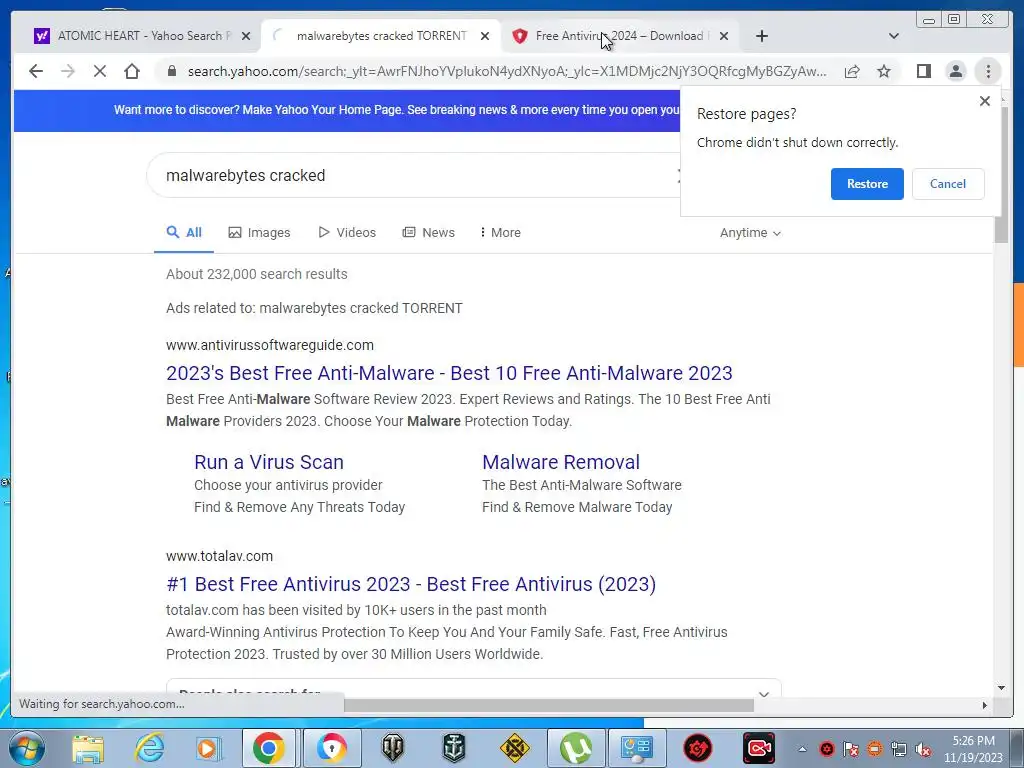Click the share page icon
1024x768 pixels.
pyautogui.click(x=852, y=71)
